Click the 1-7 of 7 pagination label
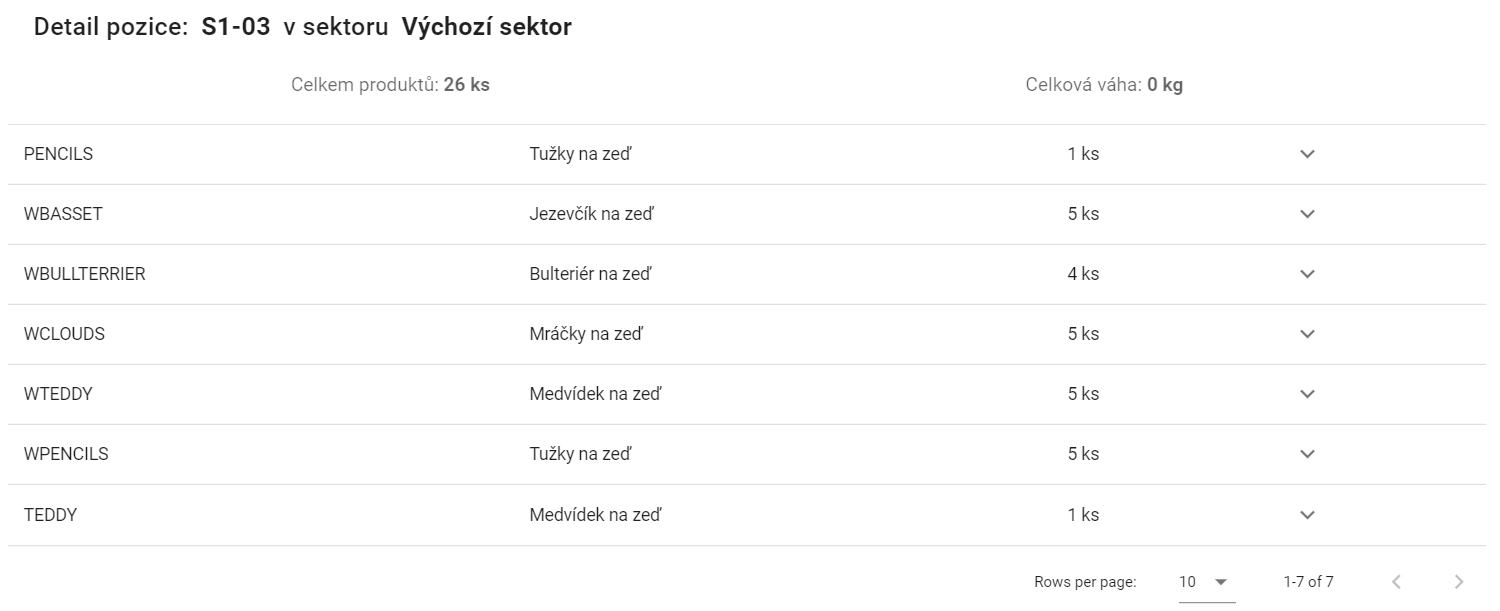1500x611 pixels. pyautogui.click(x=1308, y=582)
